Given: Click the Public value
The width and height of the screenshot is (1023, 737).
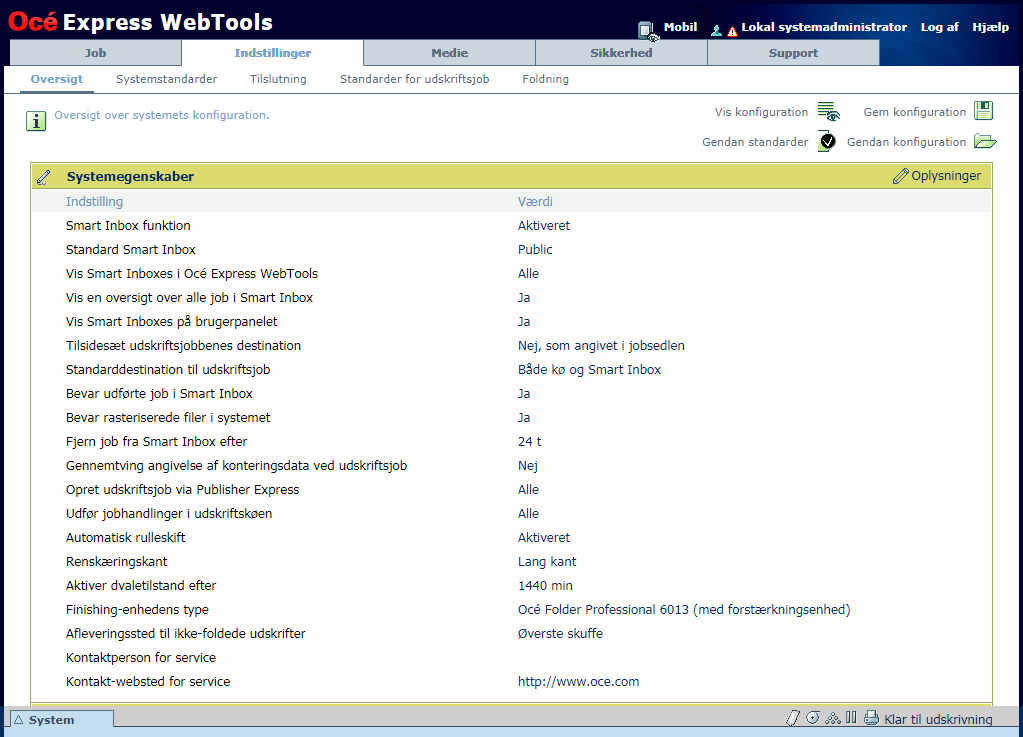Looking at the screenshot, I should pos(535,250).
